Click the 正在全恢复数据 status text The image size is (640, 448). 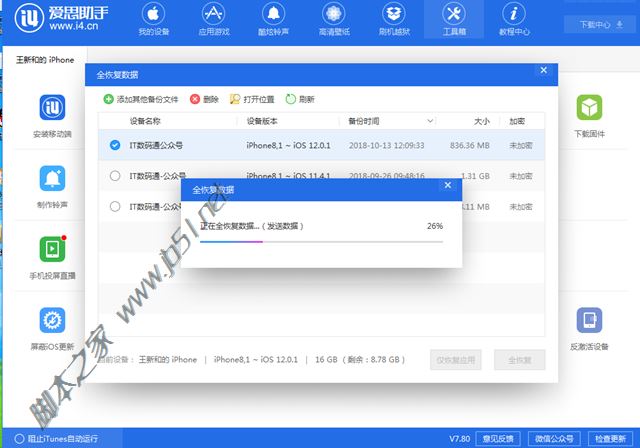[x=251, y=226]
